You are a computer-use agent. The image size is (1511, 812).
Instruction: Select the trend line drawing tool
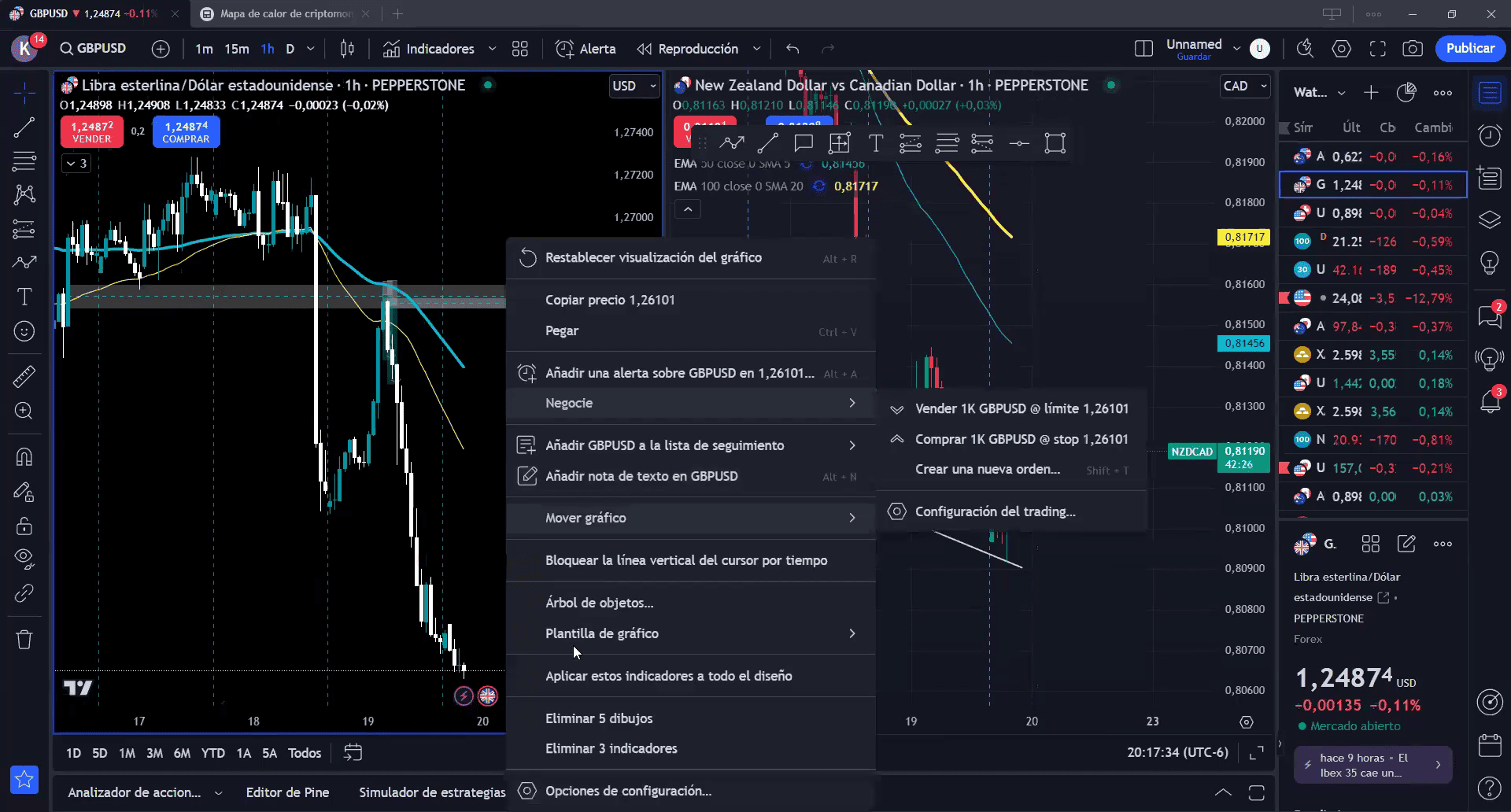click(x=24, y=127)
